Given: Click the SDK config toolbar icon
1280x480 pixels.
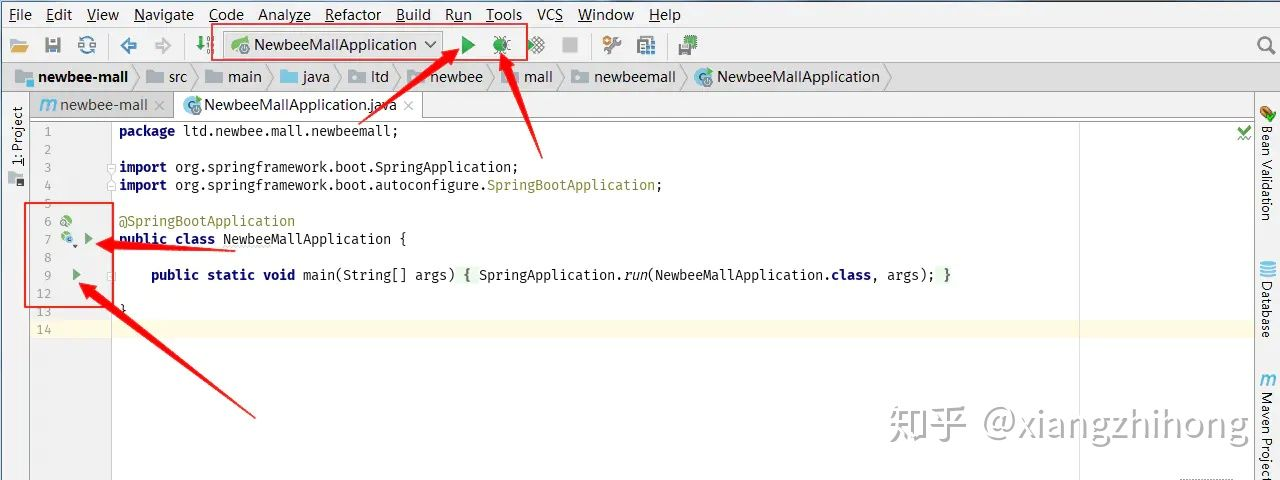Looking at the screenshot, I should click(688, 45).
